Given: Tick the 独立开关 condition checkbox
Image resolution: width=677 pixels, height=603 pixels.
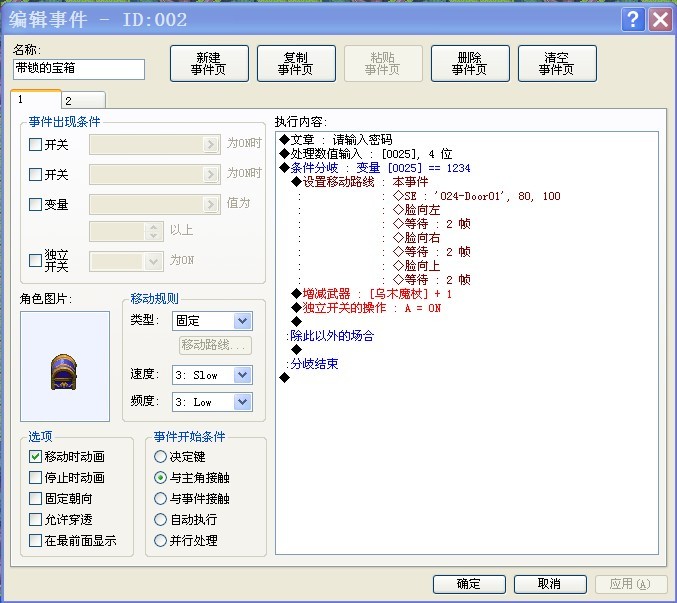Looking at the screenshot, I should pyautogui.click(x=35, y=260).
